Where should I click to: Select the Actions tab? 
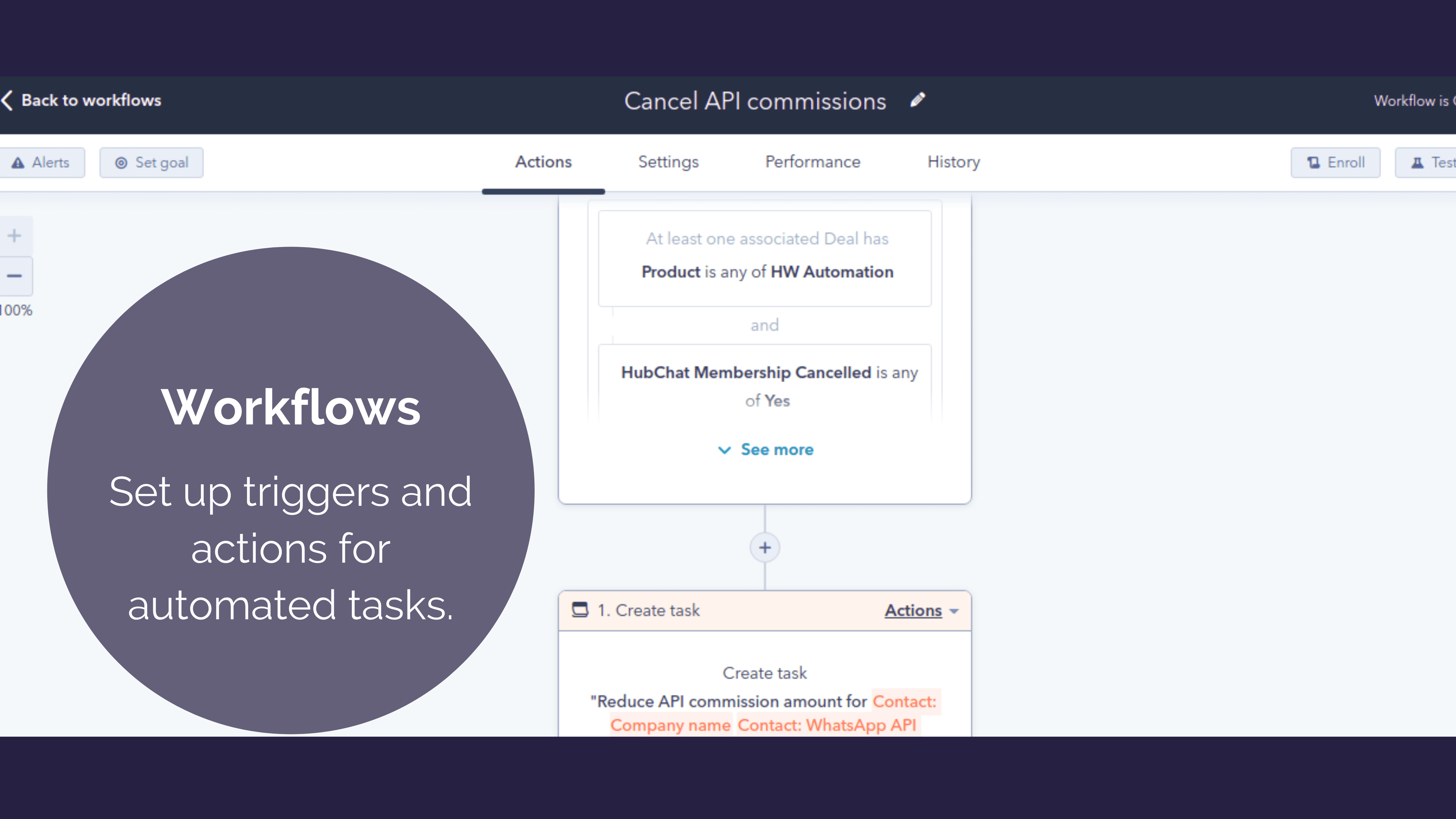(x=543, y=162)
